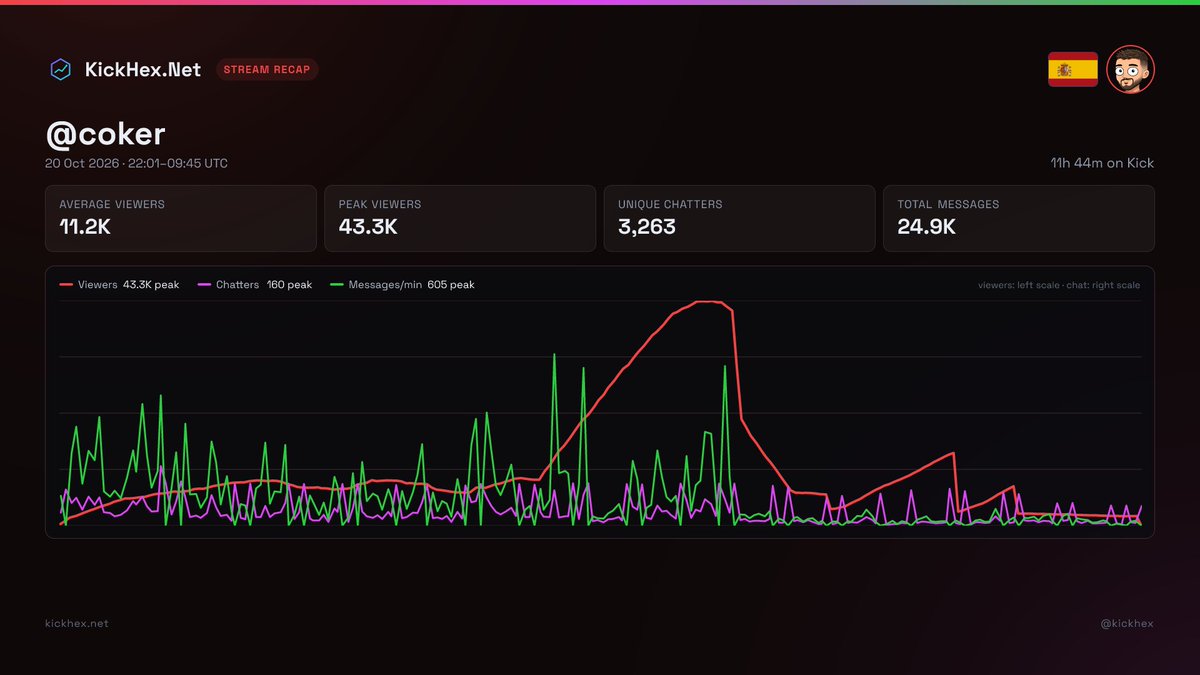Click the STREAM RECAP badge
1200x675 pixels.
click(267, 70)
